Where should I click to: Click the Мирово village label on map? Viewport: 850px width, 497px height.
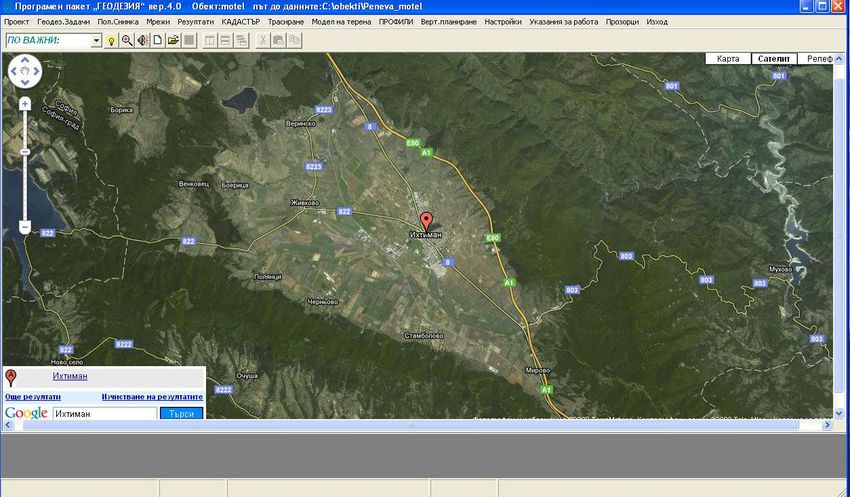[x=538, y=371]
